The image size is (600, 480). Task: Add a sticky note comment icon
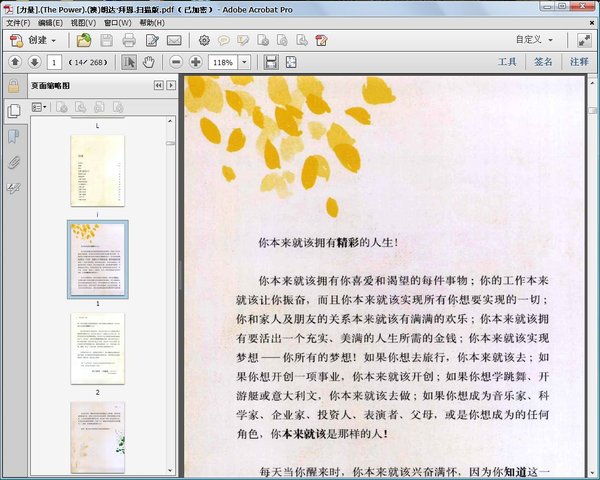coord(224,40)
